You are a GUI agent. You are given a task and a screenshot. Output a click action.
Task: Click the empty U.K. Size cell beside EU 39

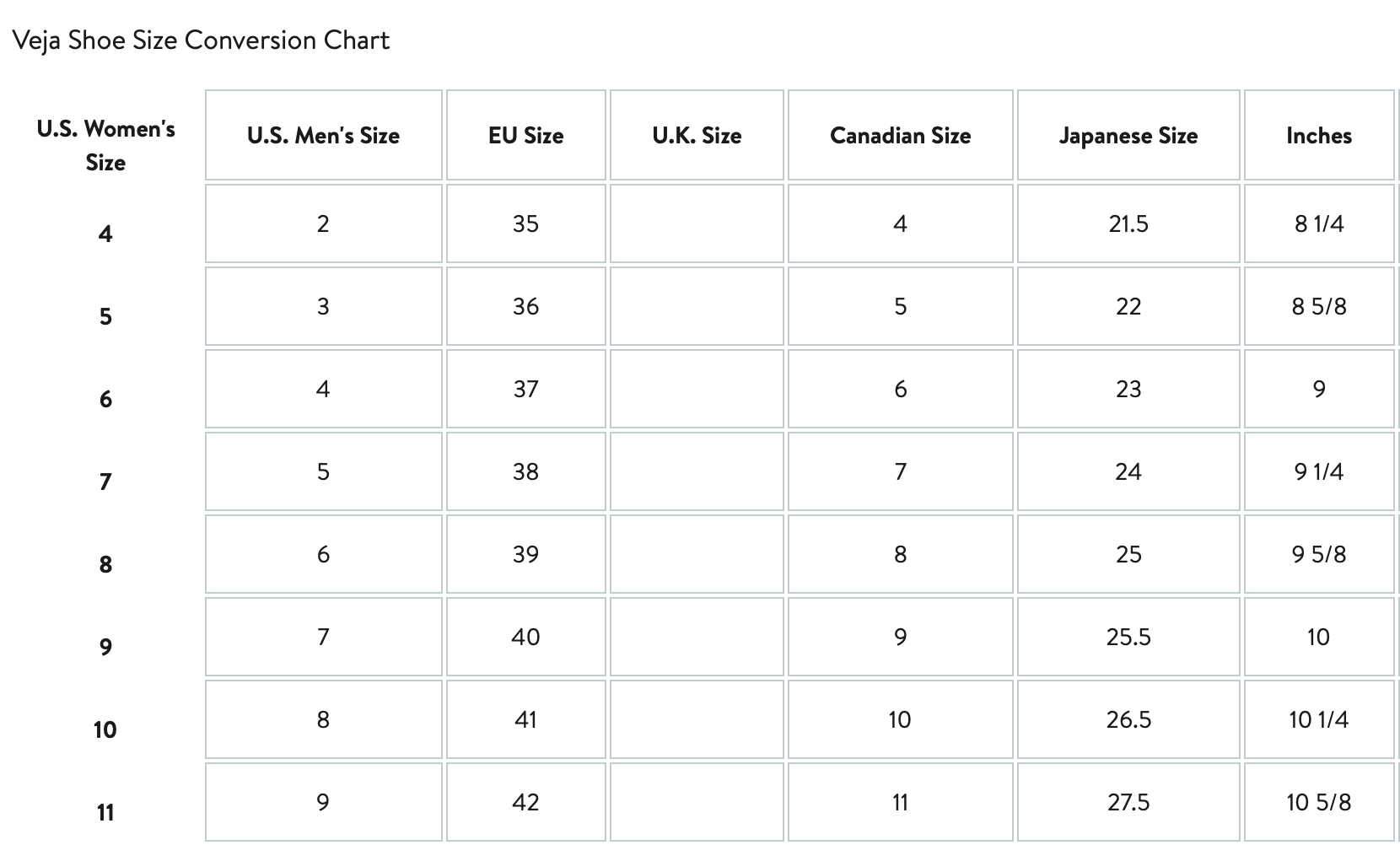pyautogui.click(x=697, y=554)
